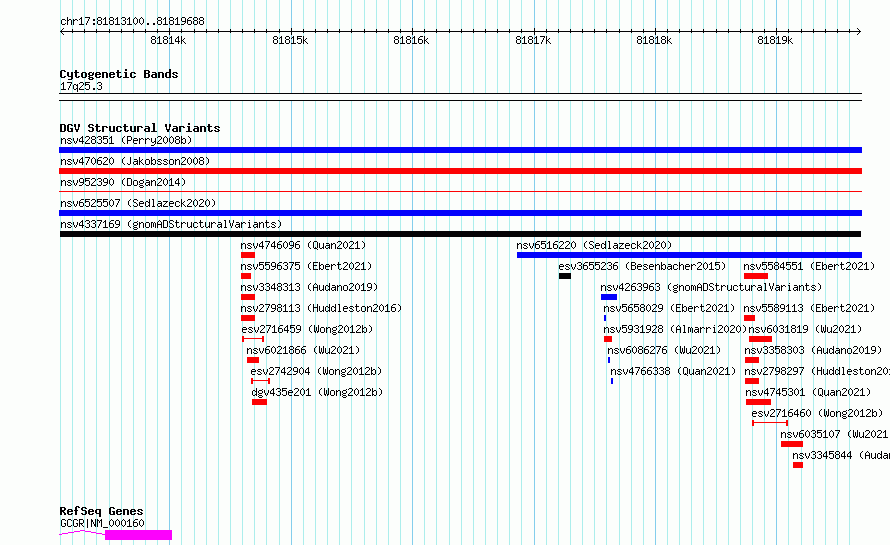Viewport: 890px width, 545px height.
Task: Select the esv2716459 (Wong2012b) variant label
Action: pyautogui.click(x=307, y=329)
